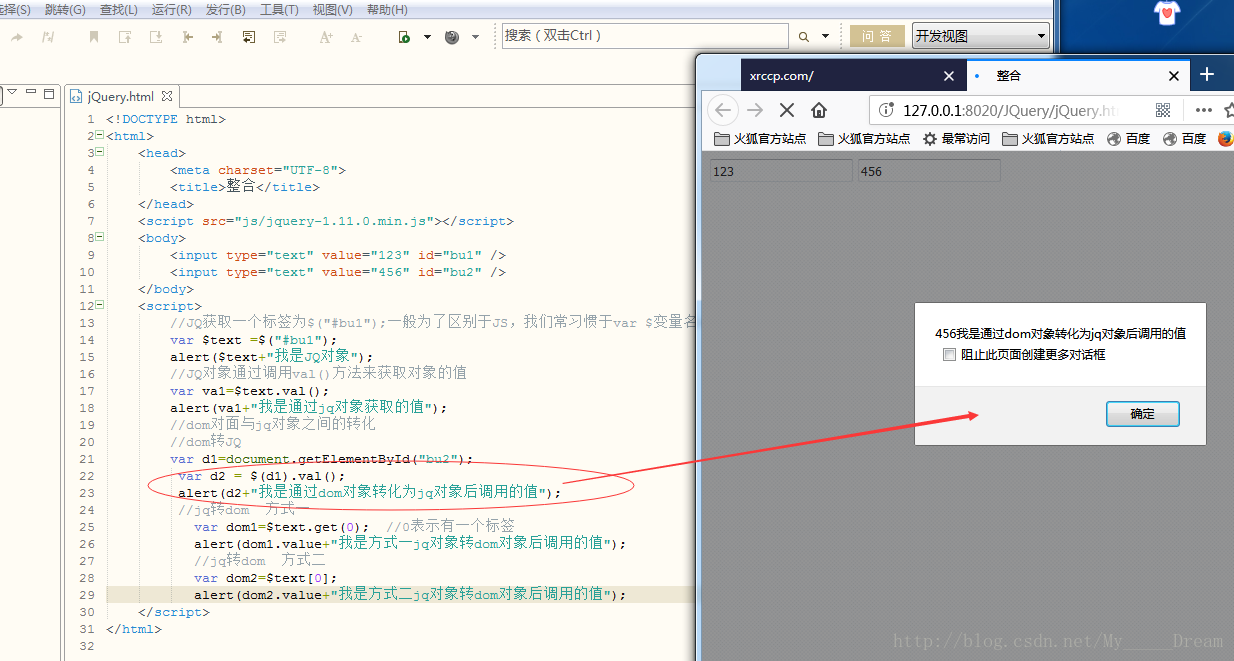Click the Firefox address bar URL
Image resolution: width=1234 pixels, height=661 pixels.
tap(1009, 110)
